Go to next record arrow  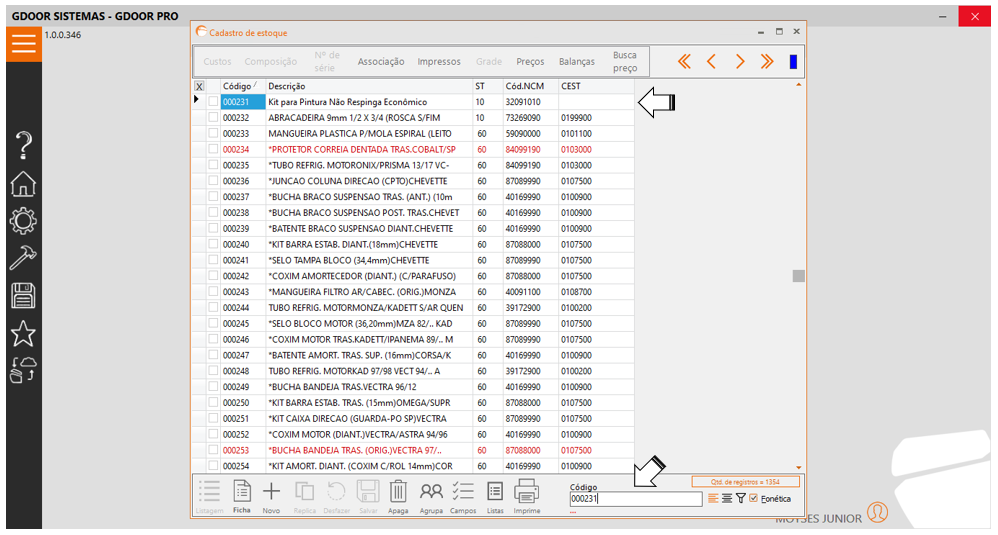[740, 62]
